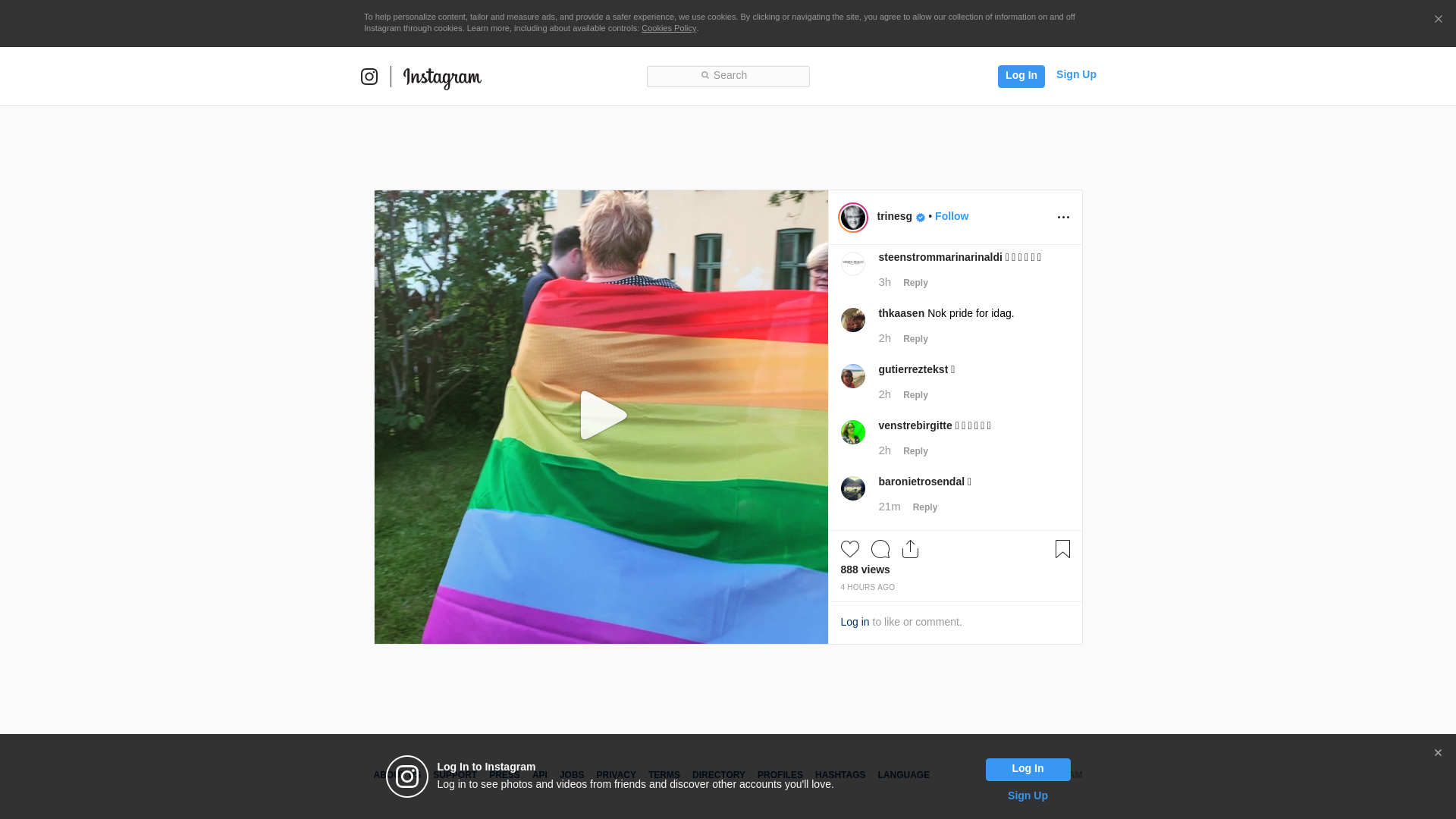Dismiss the cookie notice banner
The width and height of the screenshot is (1456, 819).
point(1438,20)
